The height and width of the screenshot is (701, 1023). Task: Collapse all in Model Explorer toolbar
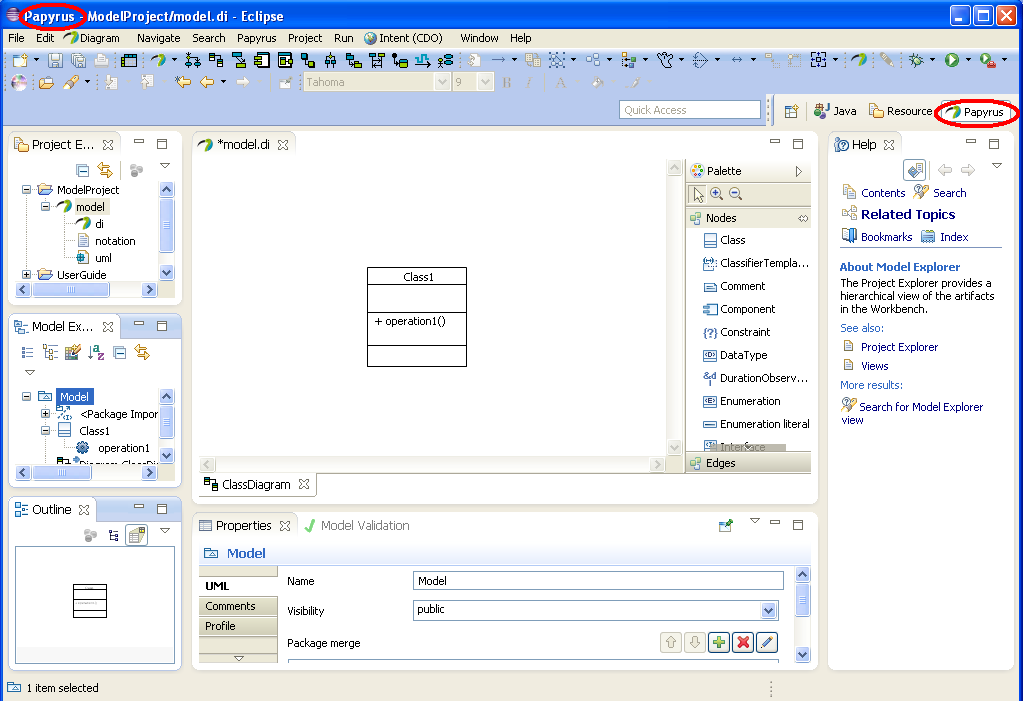click(x=120, y=353)
